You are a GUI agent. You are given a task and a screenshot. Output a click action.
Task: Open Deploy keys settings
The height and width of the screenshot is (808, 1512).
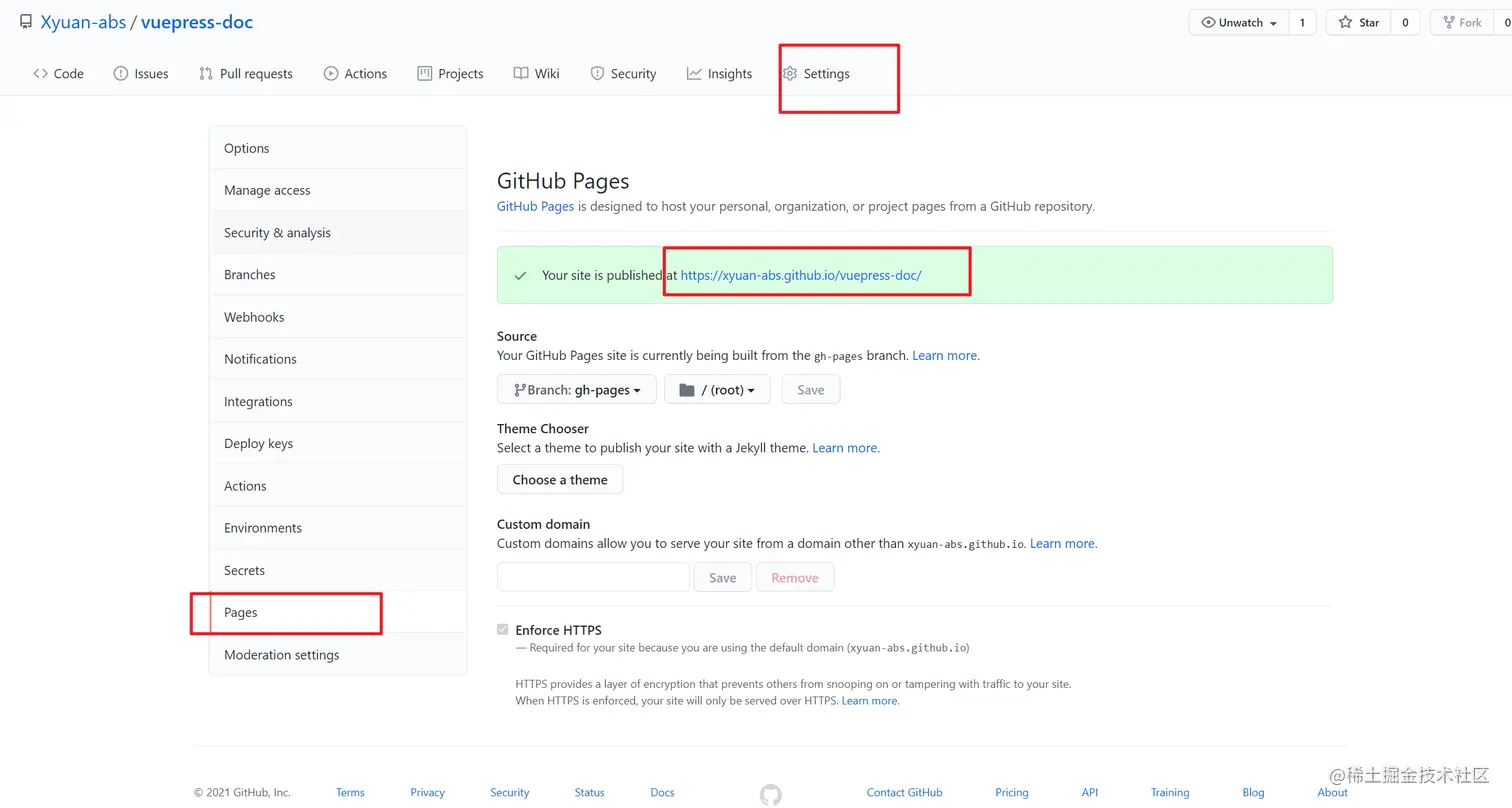[x=338, y=443]
